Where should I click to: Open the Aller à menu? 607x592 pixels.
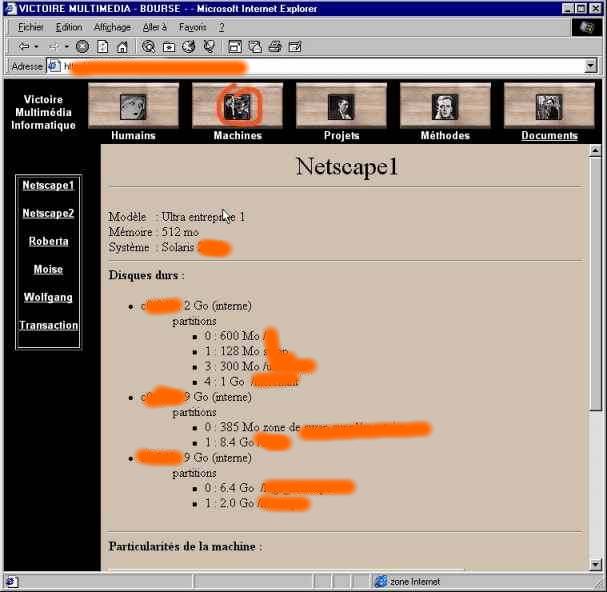click(155, 27)
